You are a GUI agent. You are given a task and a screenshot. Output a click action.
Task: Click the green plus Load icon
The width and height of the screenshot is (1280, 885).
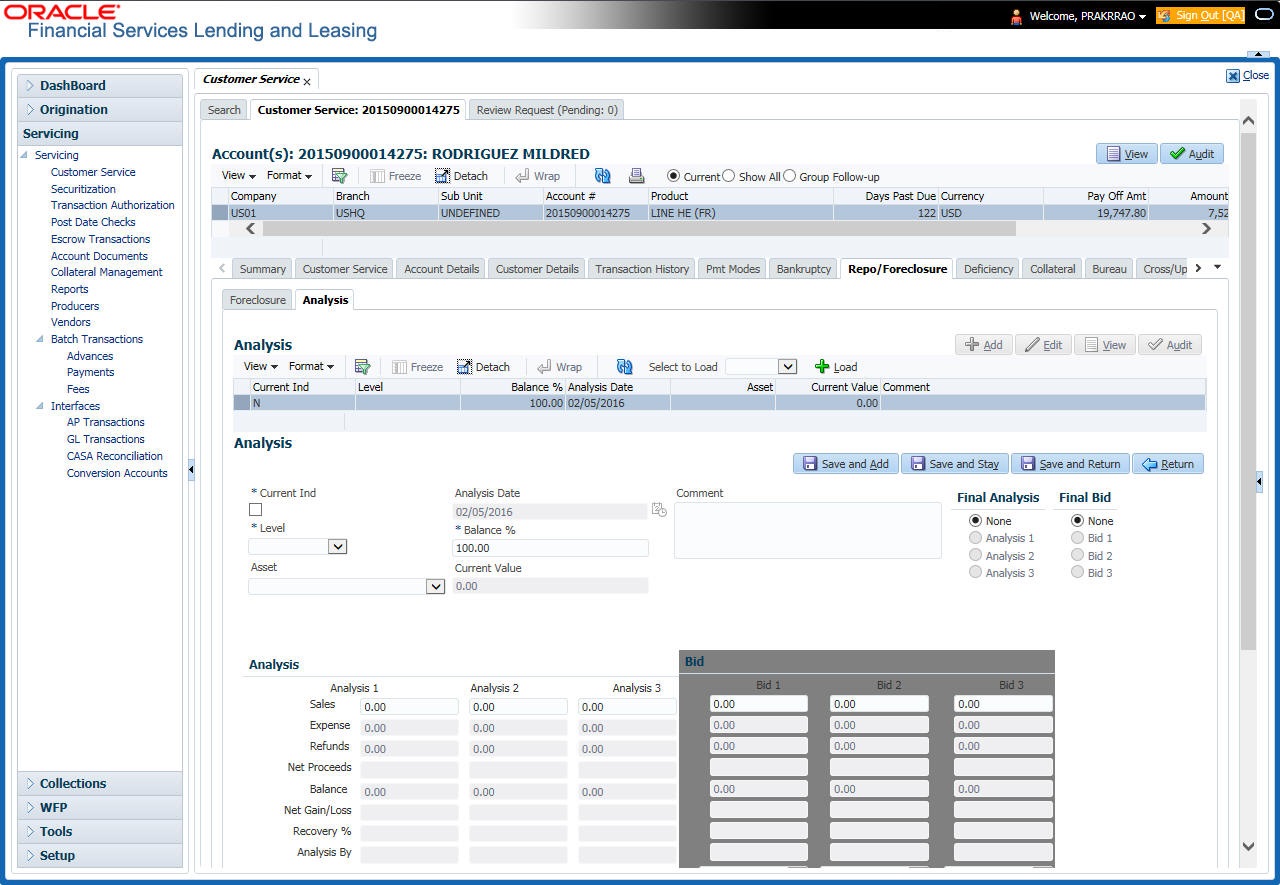[x=822, y=367]
